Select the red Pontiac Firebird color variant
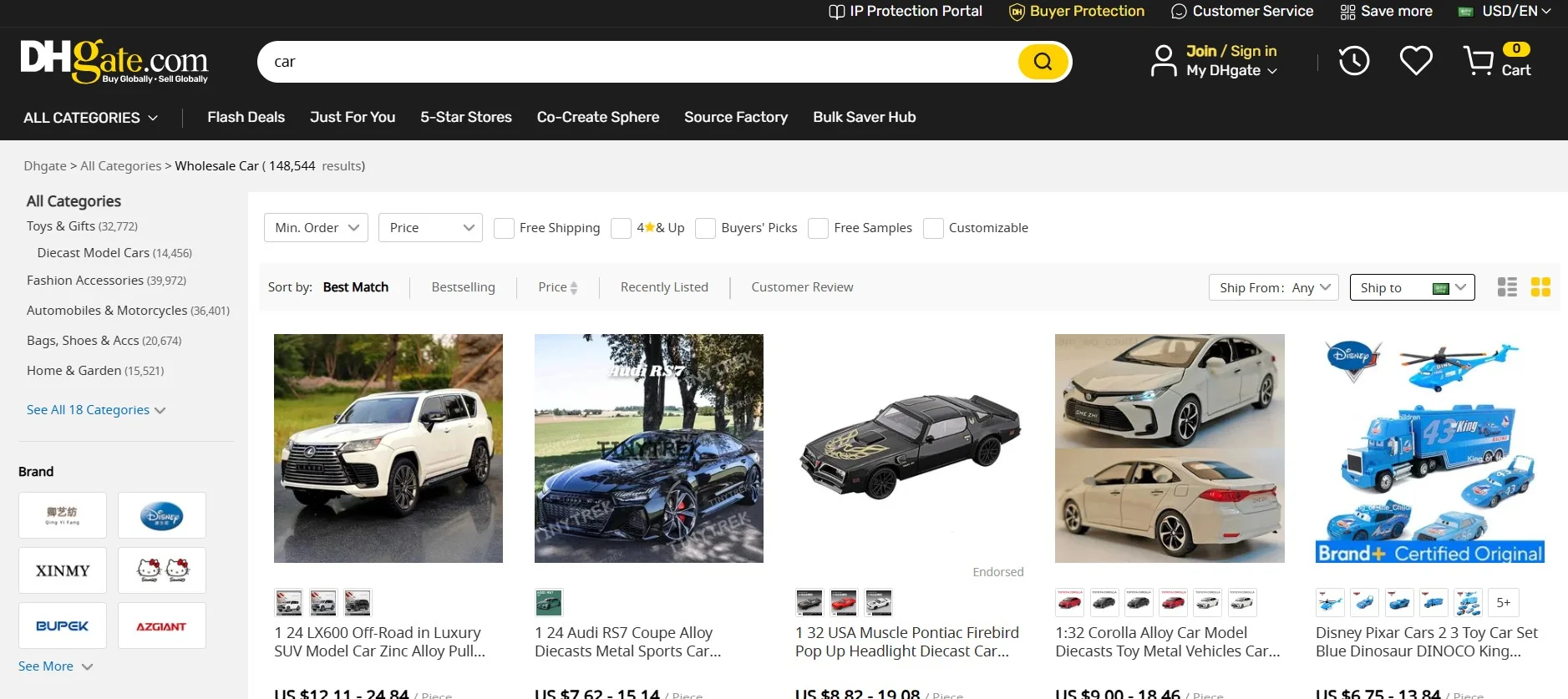Image resolution: width=1568 pixels, height=699 pixels. click(844, 602)
